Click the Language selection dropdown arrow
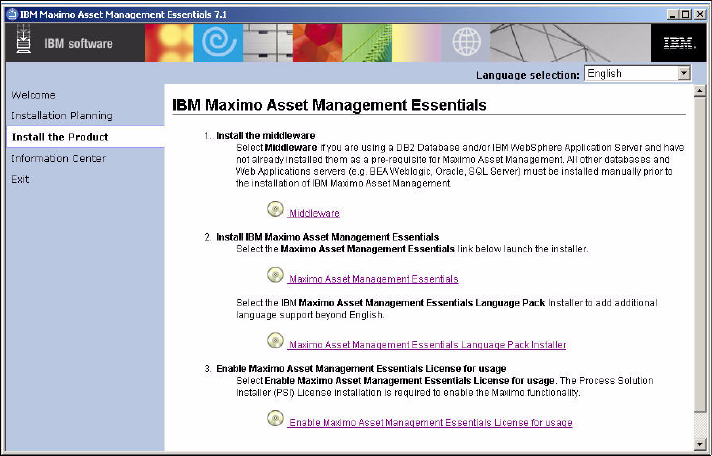Viewport: 712px width, 456px height. pos(683,74)
